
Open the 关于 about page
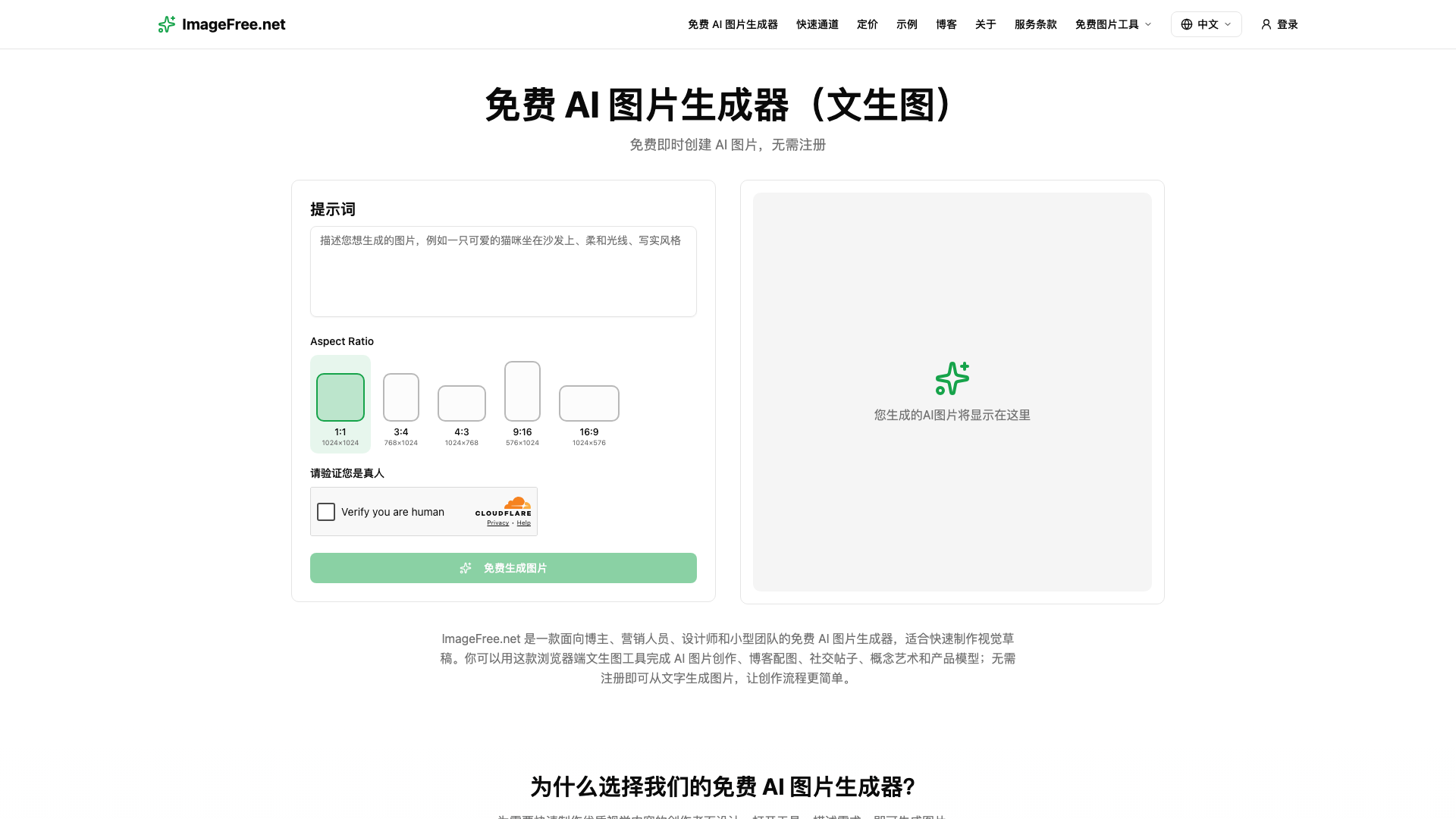[x=986, y=24]
